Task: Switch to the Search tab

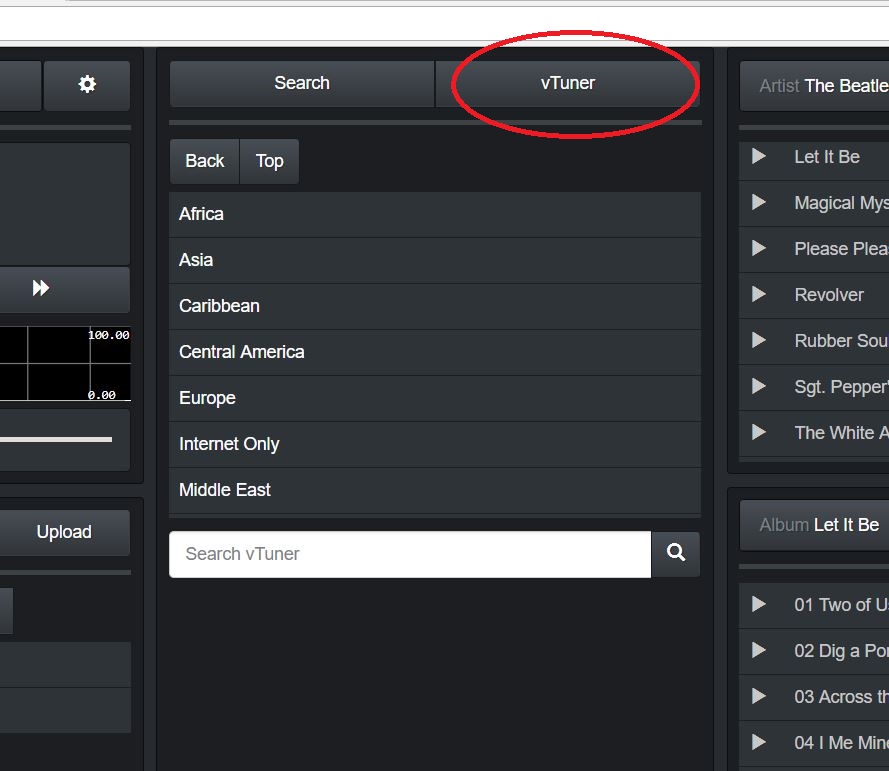Action: [302, 83]
